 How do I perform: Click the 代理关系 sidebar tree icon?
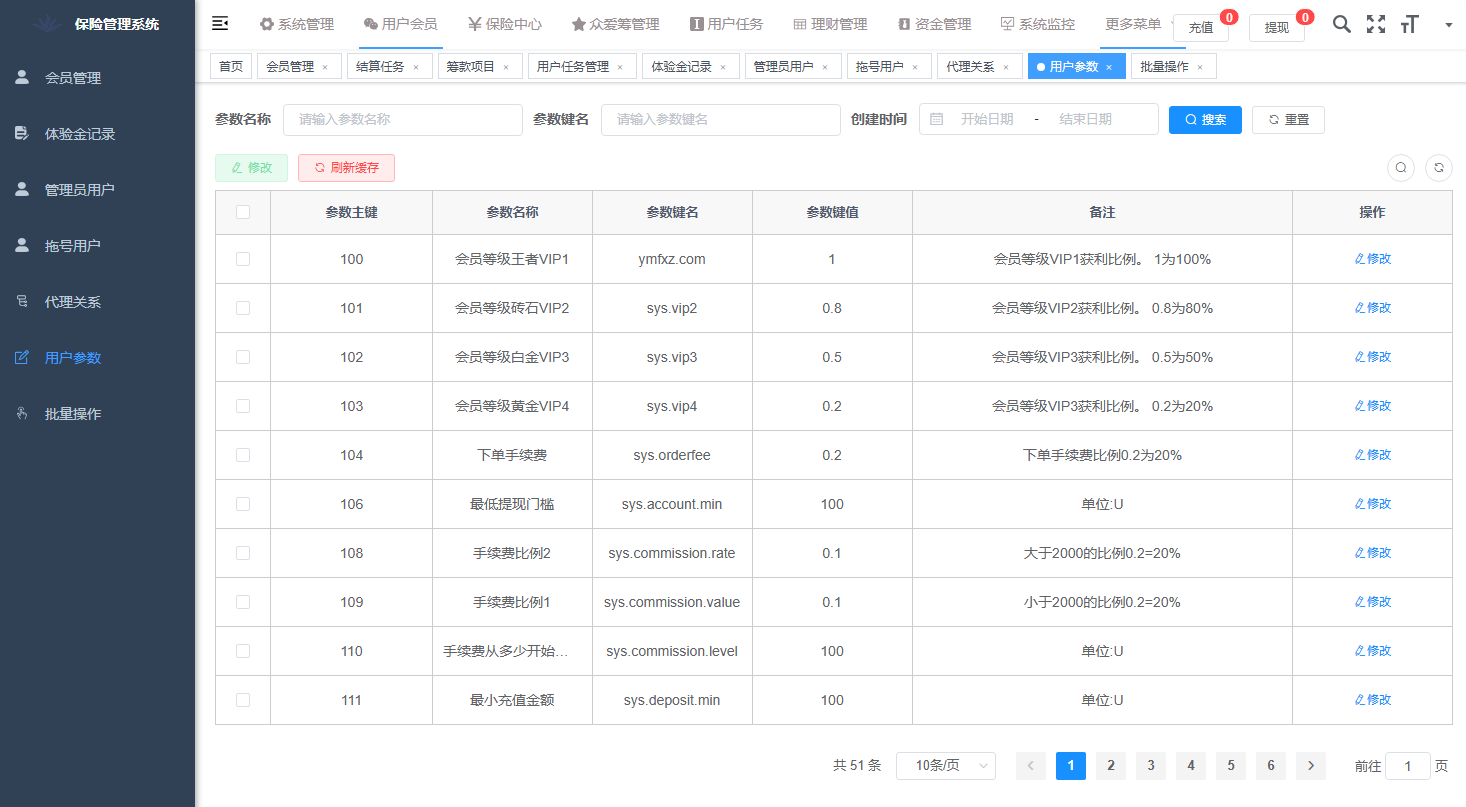[22, 301]
